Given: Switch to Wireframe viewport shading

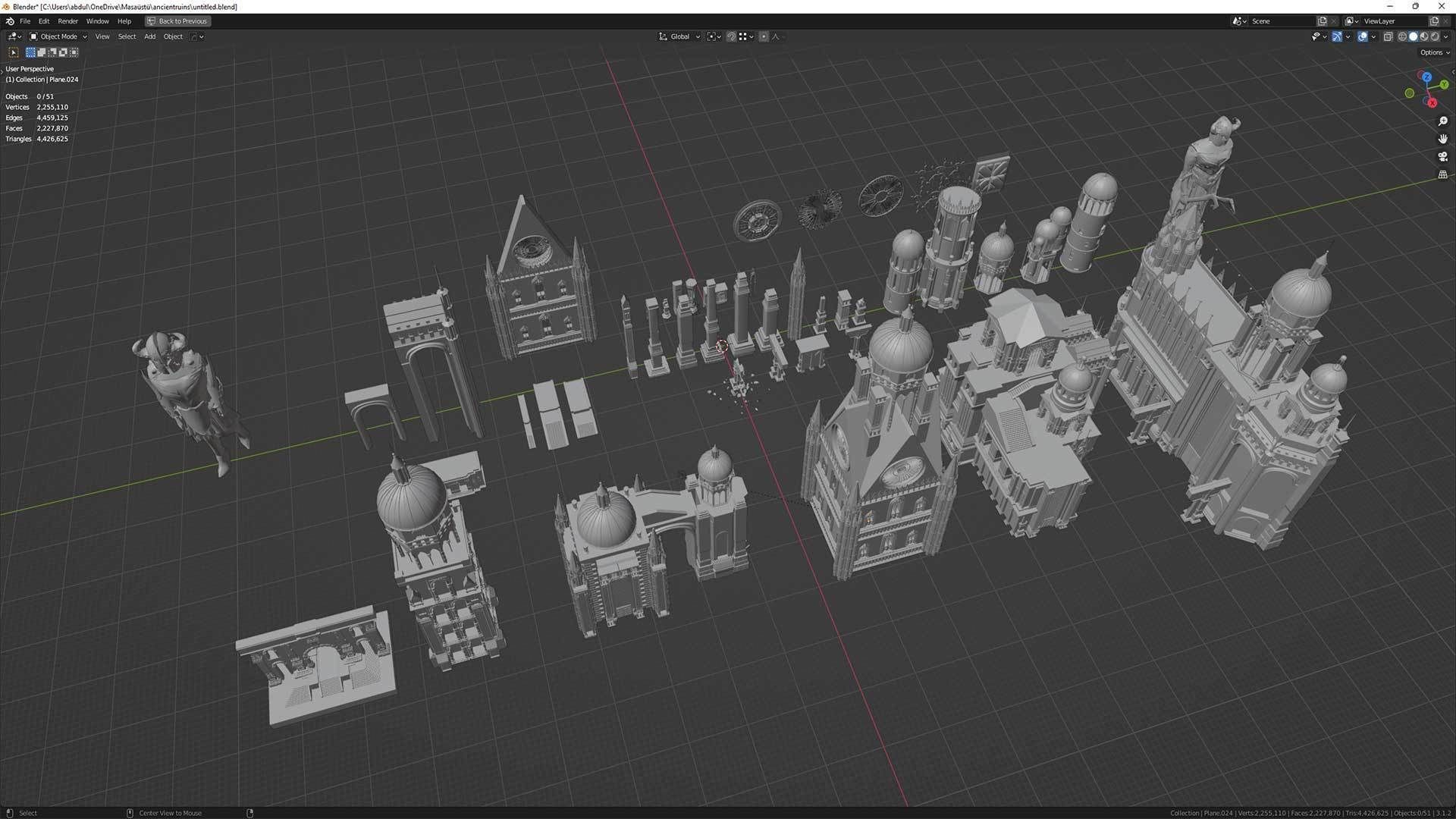Looking at the screenshot, I should [1402, 36].
